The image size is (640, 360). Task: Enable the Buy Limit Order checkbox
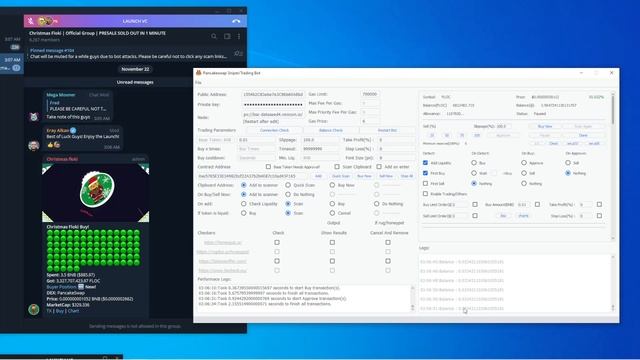(475, 204)
